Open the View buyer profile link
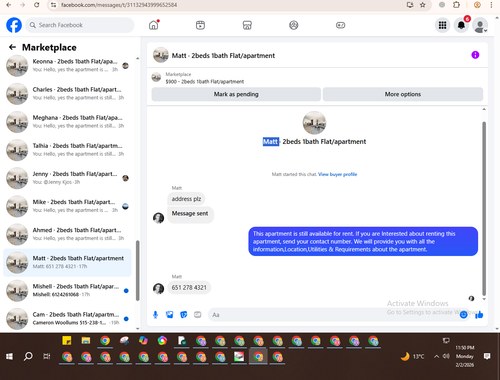Screen dimensions: 500x380 (337, 174)
